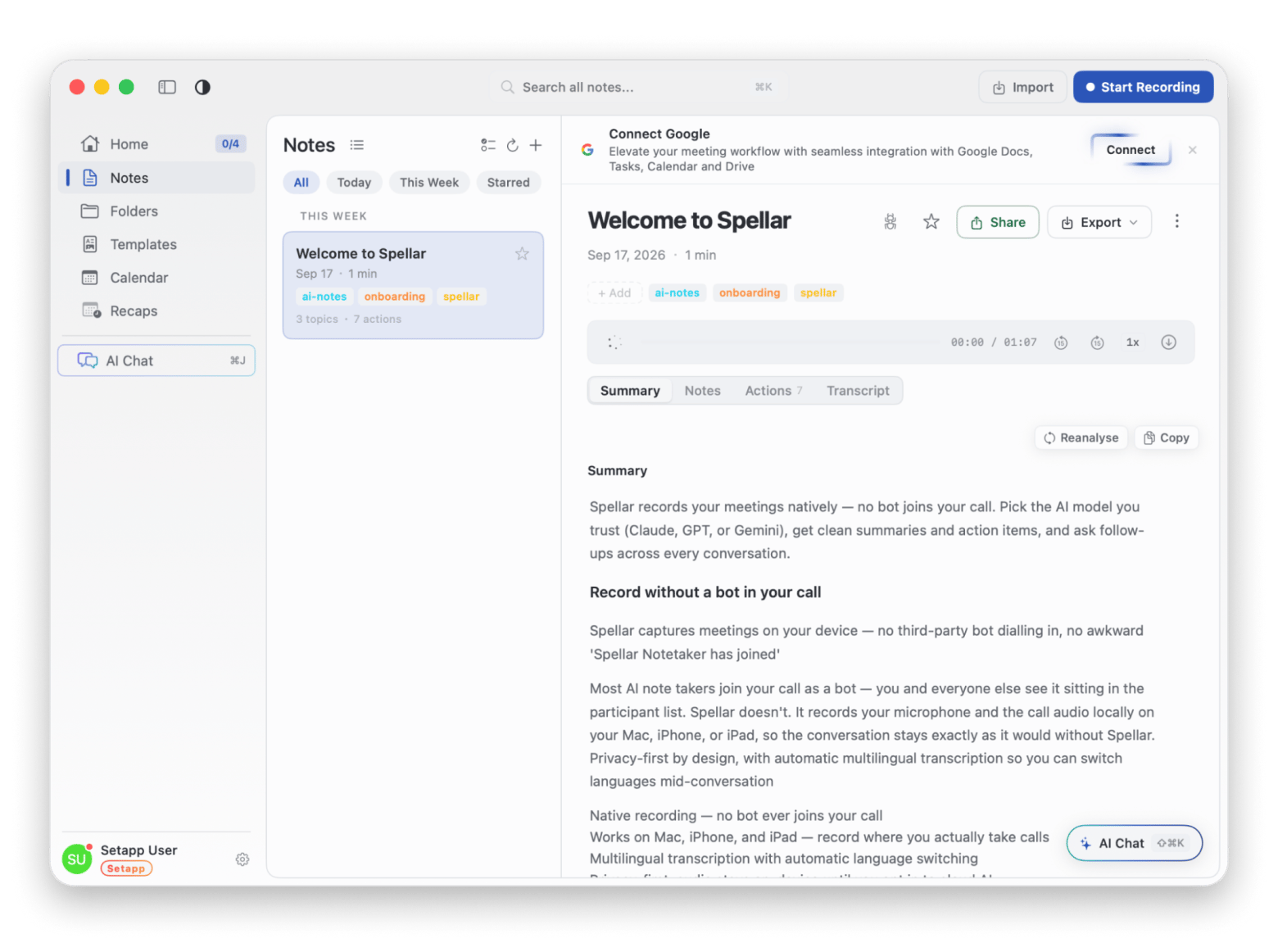Dismiss the Connect Google banner

click(1193, 150)
